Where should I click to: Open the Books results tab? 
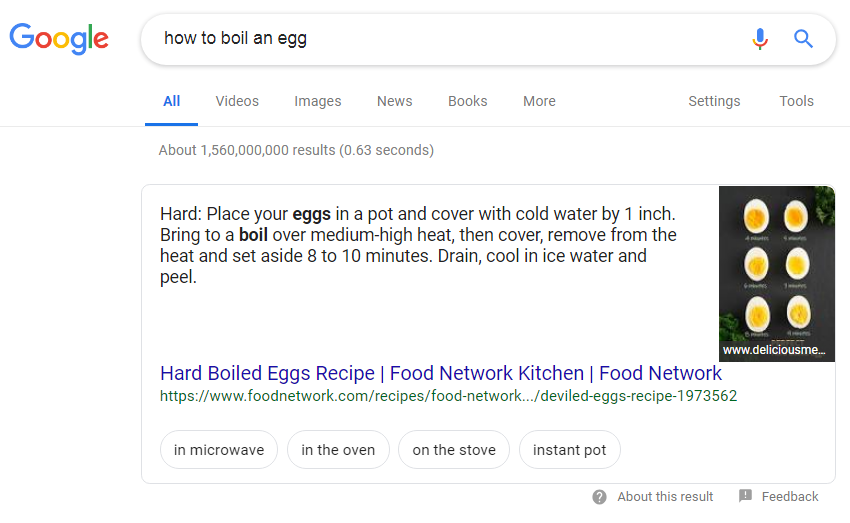467,101
